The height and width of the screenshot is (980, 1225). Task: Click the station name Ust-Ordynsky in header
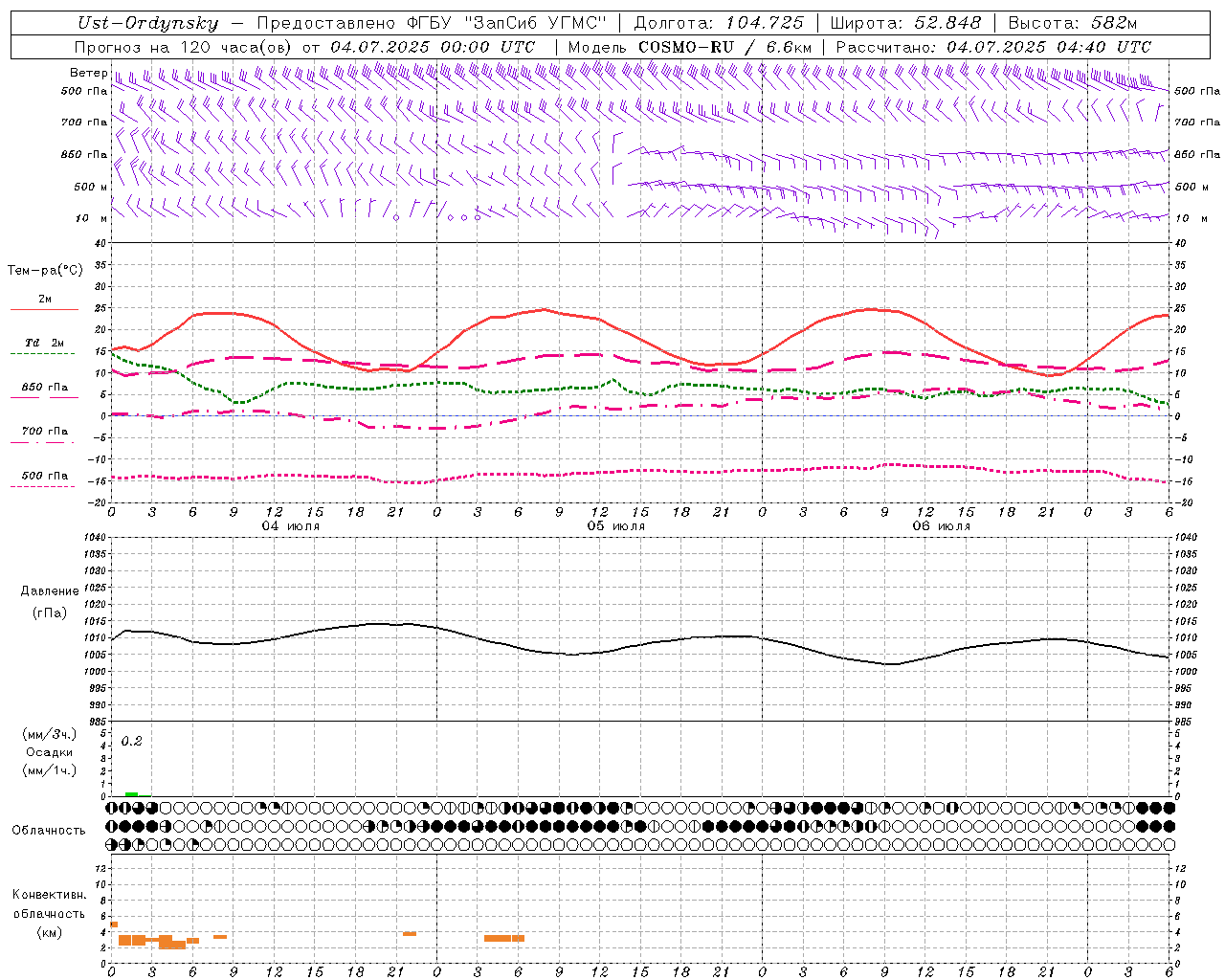pyautogui.click(x=147, y=24)
